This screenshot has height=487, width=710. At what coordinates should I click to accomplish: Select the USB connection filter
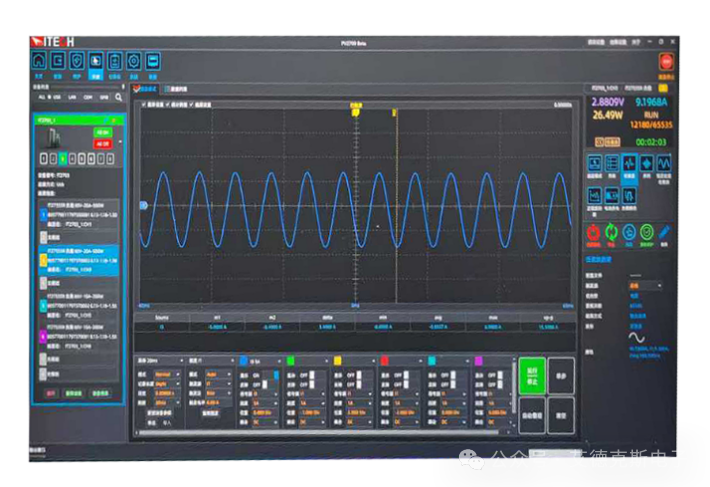[56, 97]
